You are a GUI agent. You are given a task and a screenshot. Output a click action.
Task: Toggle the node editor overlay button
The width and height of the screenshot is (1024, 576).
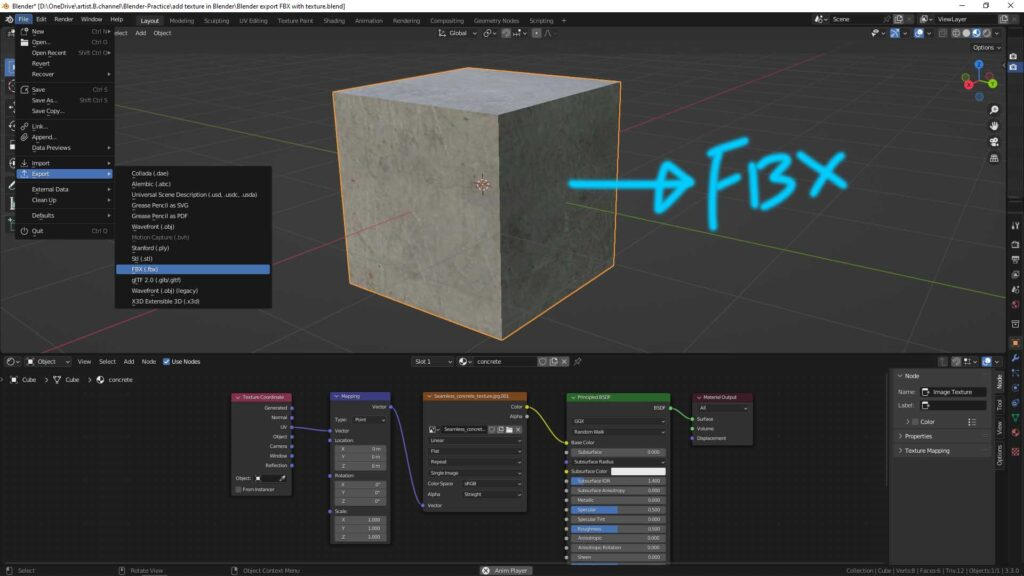(987, 361)
